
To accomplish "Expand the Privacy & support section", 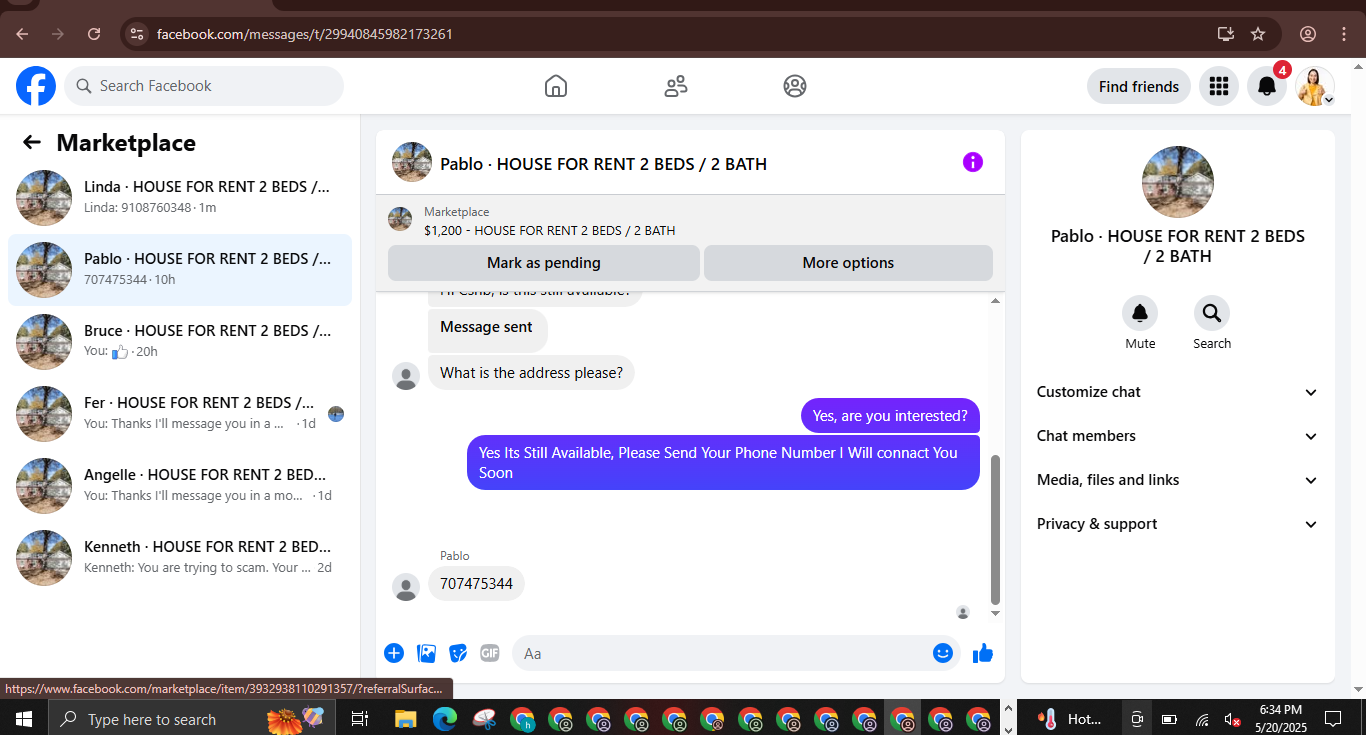I will [1177, 524].
